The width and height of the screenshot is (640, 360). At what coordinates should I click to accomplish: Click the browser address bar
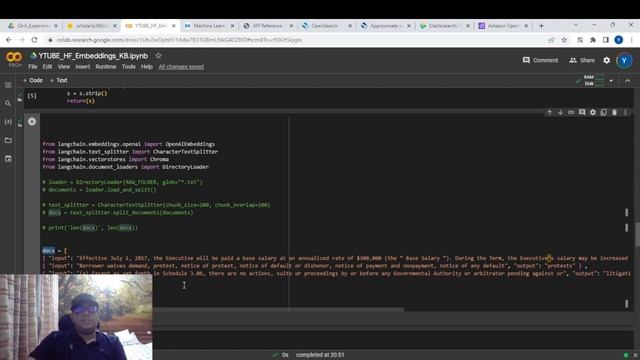tap(294, 40)
